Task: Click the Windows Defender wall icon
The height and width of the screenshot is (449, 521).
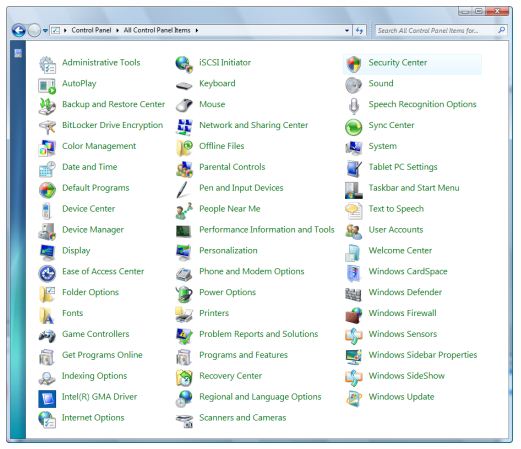Action: [353, 293]
